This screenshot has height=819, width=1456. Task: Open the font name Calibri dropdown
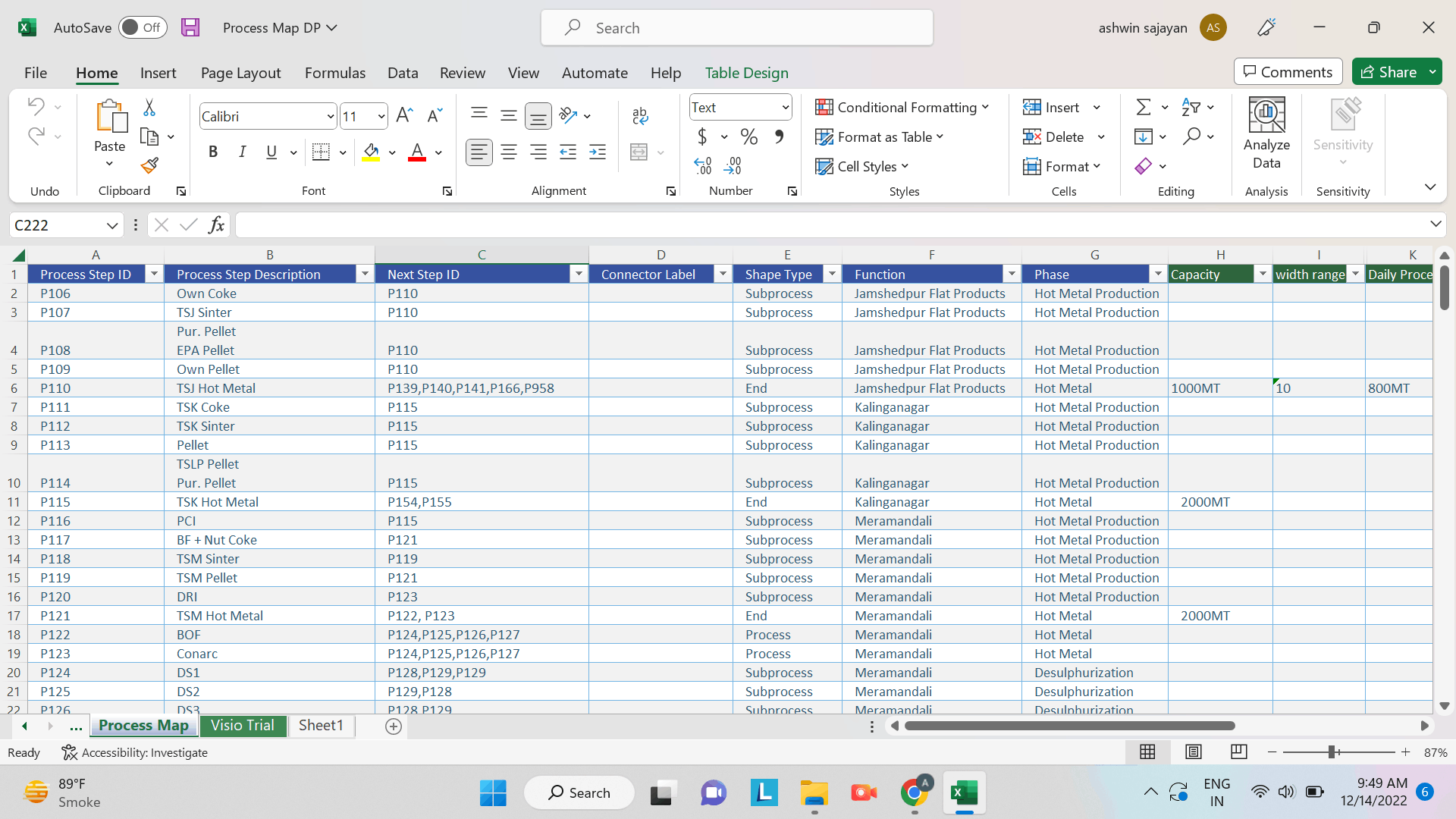pyautogui.click(x=331, y=116)
